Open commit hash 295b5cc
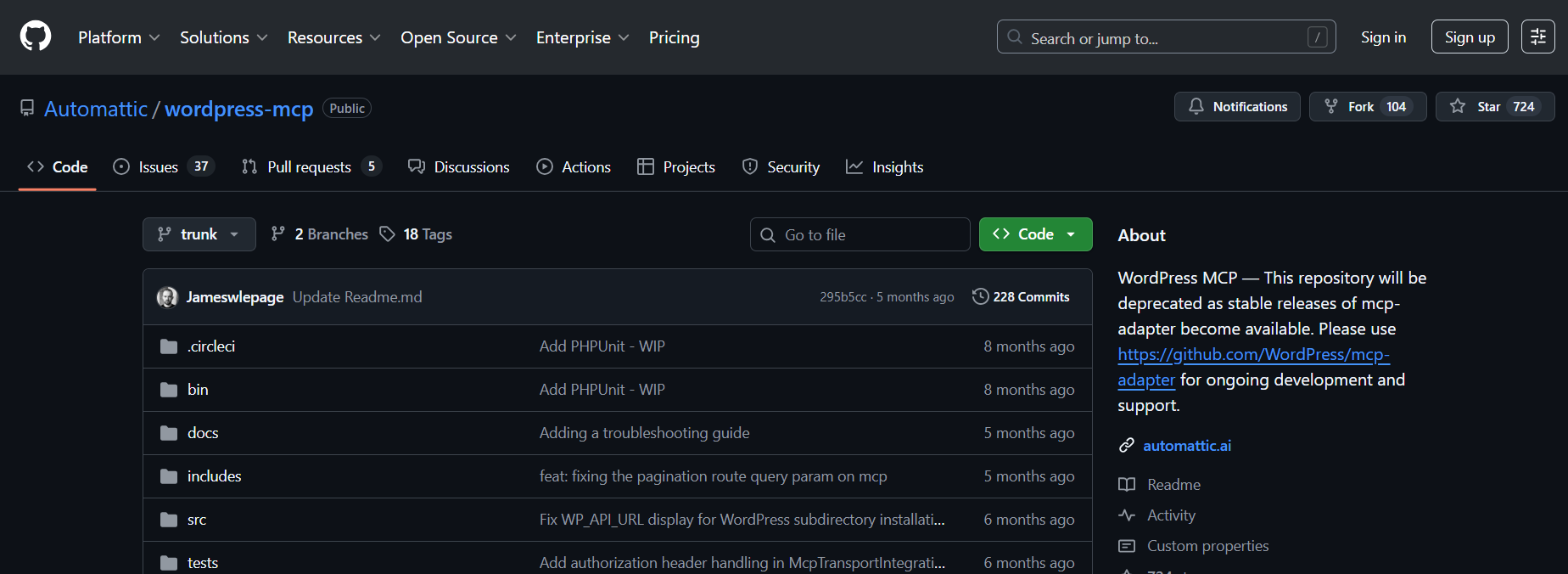This screenshot has width=1568, height=574. tap(843, 297)
